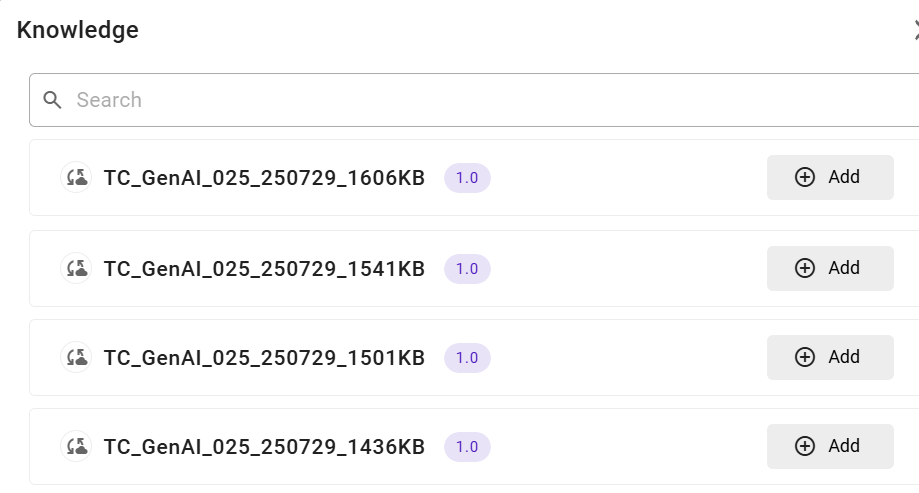919x493 pixels.
Task: Open the TC_GenAI_025_250729_1501KB entry name
Action: 264,357
